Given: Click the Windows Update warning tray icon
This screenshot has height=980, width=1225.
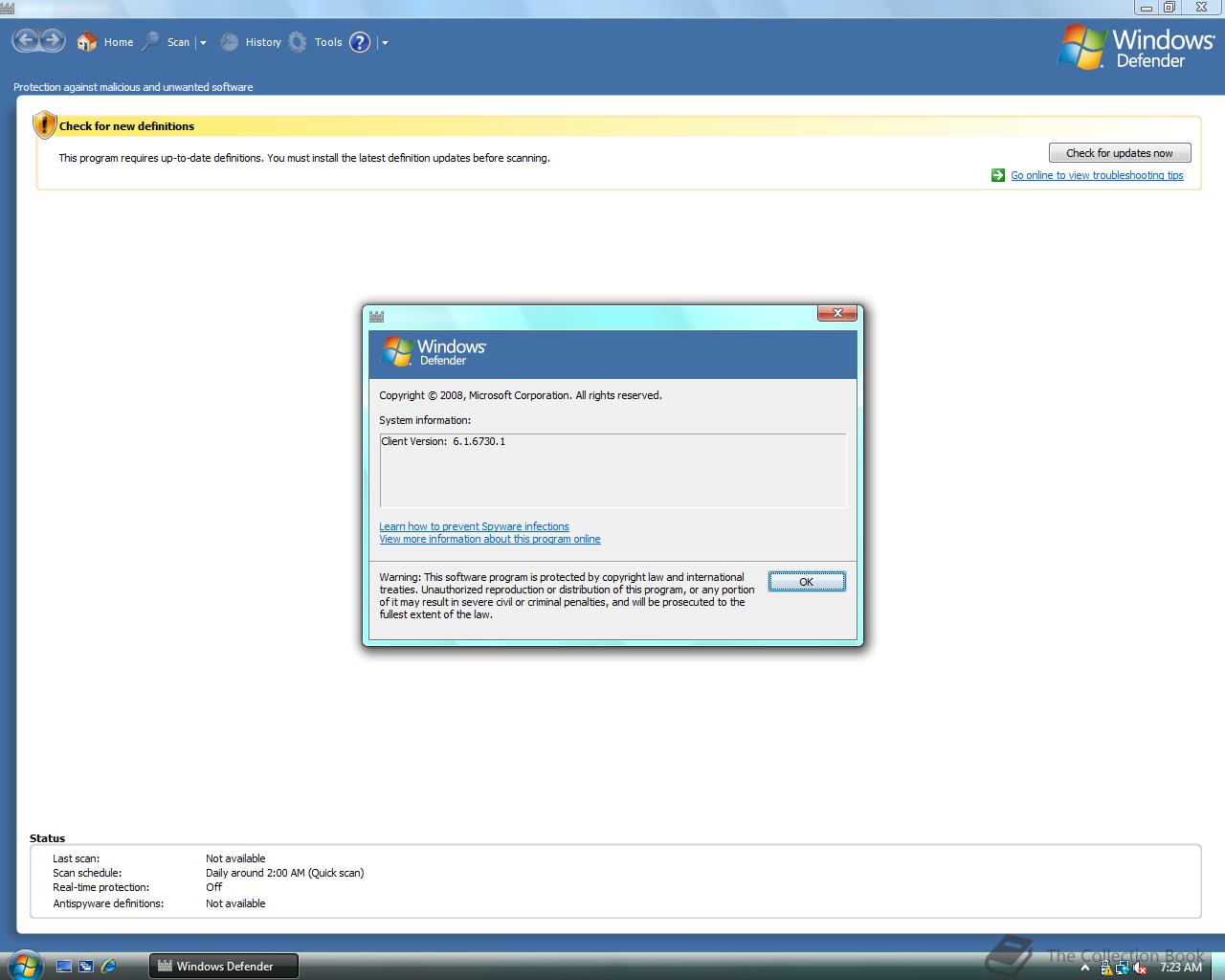Looking at the screenshot, I should [x=1106, y=968].
